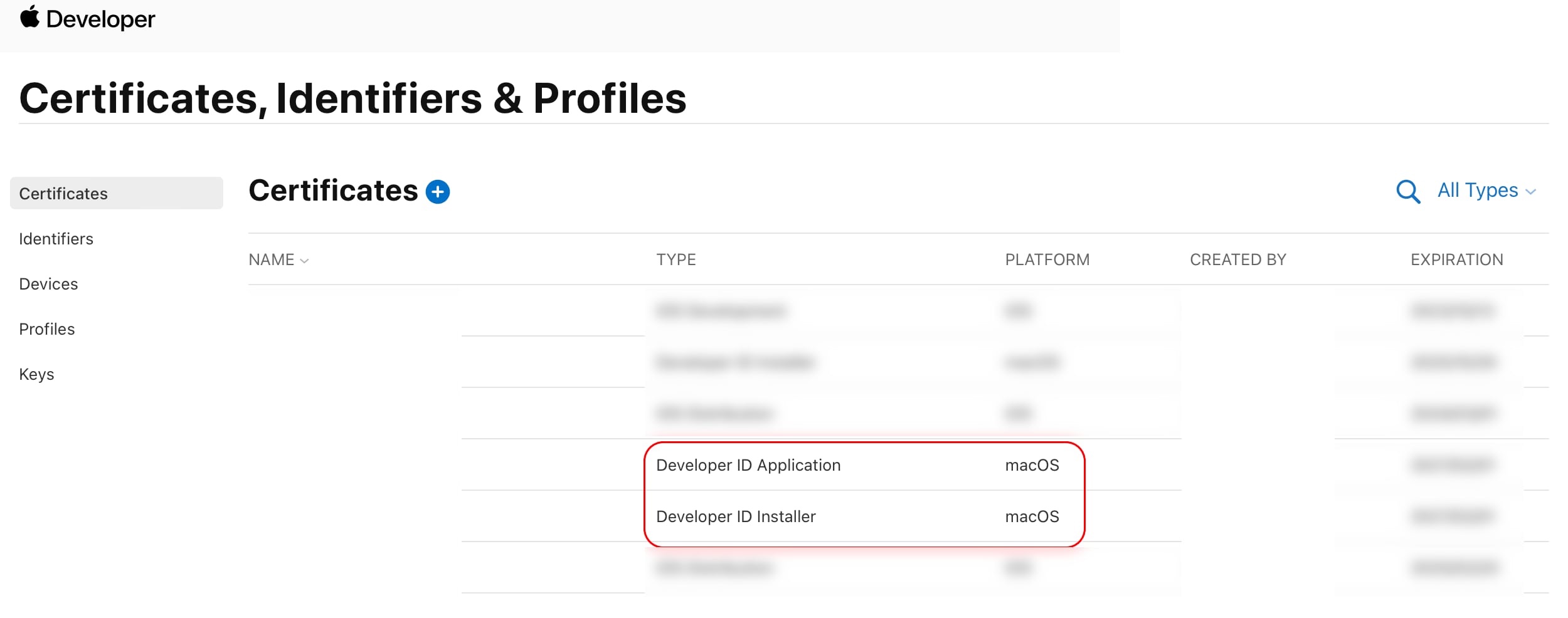1568x618 pixels.
Task: Expand the All Types filter dropdown
Action: click(x=1485, y=191)
